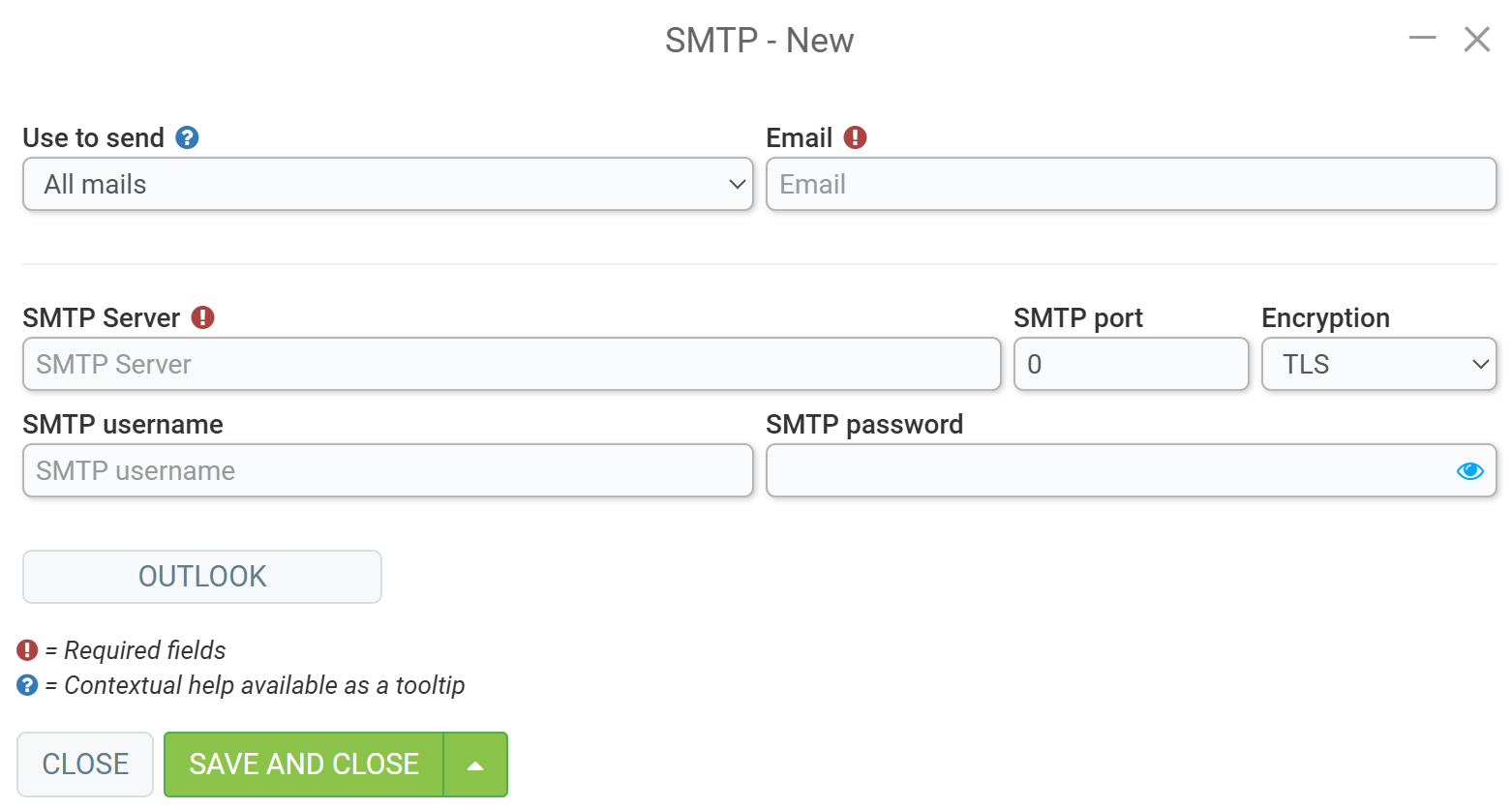This screenshot has width=1512, height=810.
Task: Expand the save options arrow button
Action: click(475, 765)
